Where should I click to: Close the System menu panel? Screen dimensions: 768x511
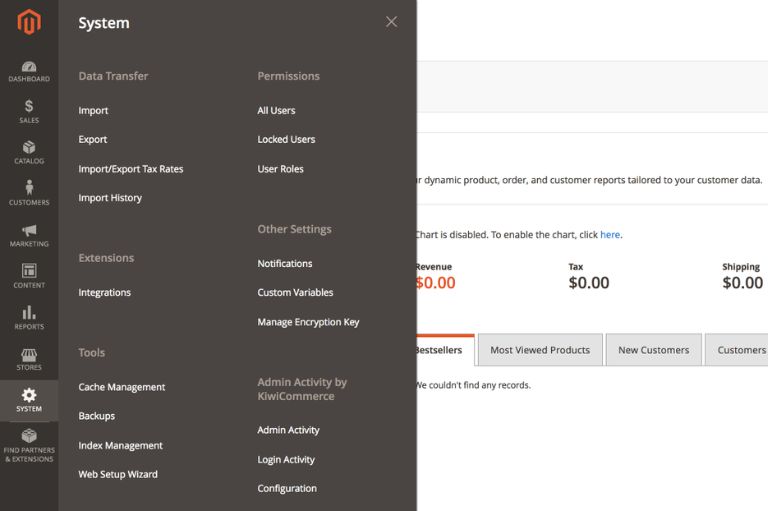(x=391, y=22)
